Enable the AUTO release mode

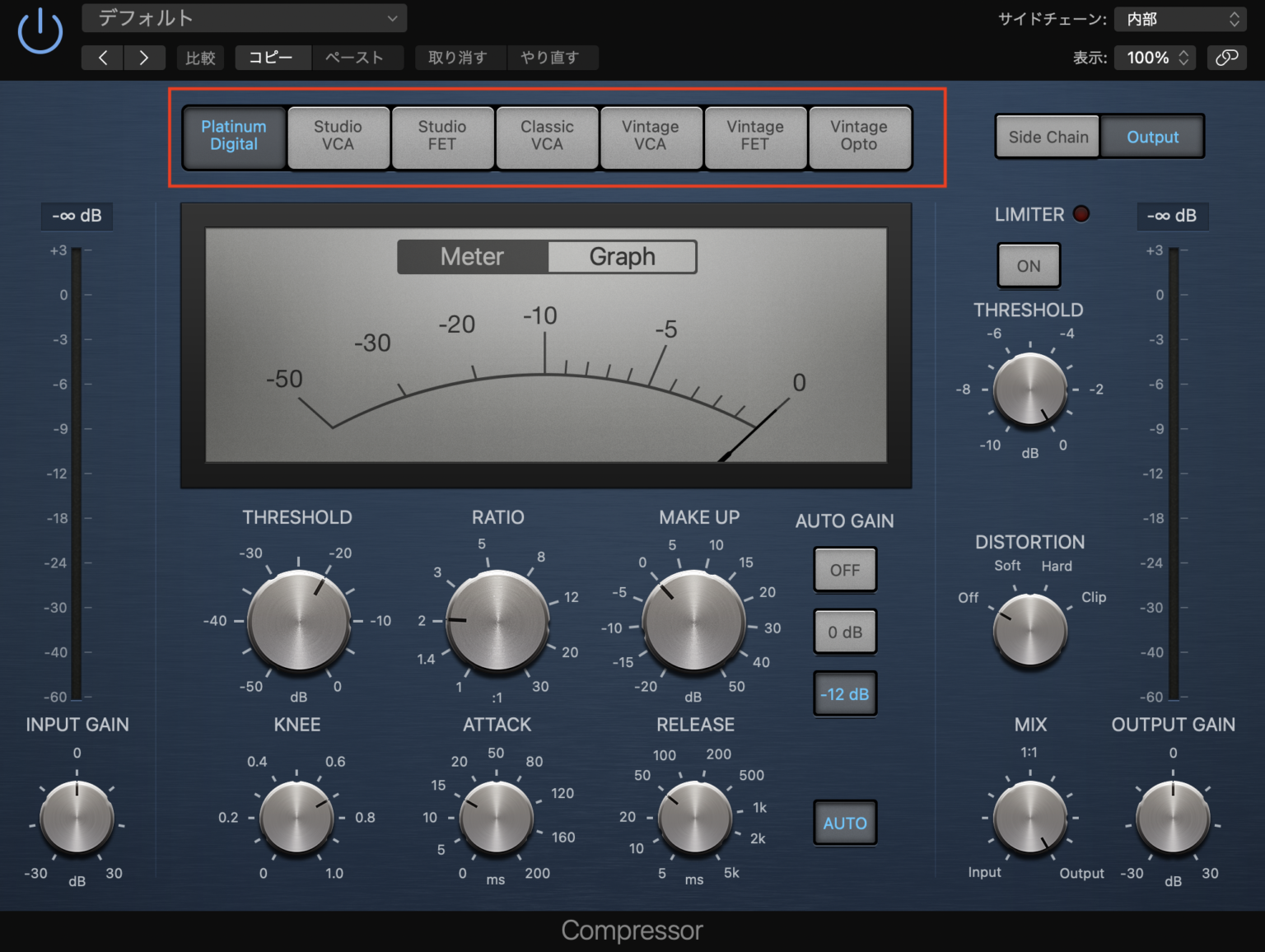pos(844,822)
